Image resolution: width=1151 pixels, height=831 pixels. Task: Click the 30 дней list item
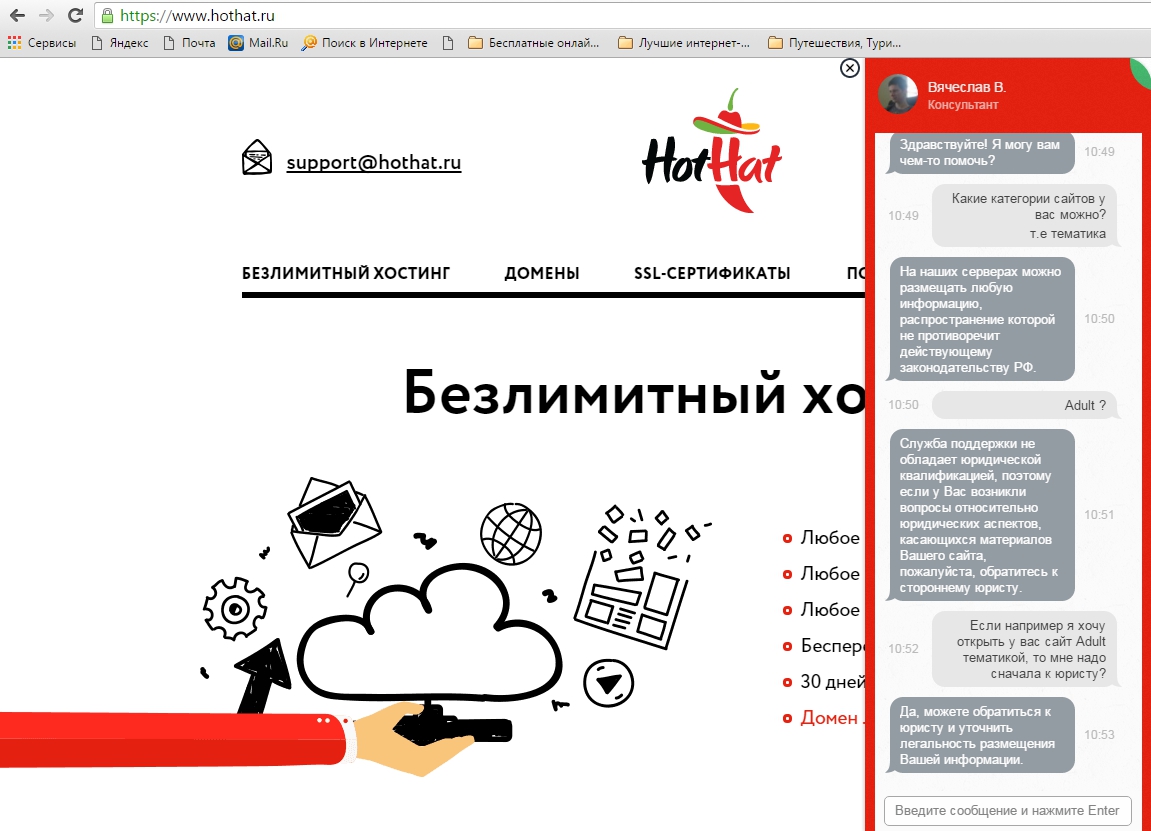coord(823,682)
